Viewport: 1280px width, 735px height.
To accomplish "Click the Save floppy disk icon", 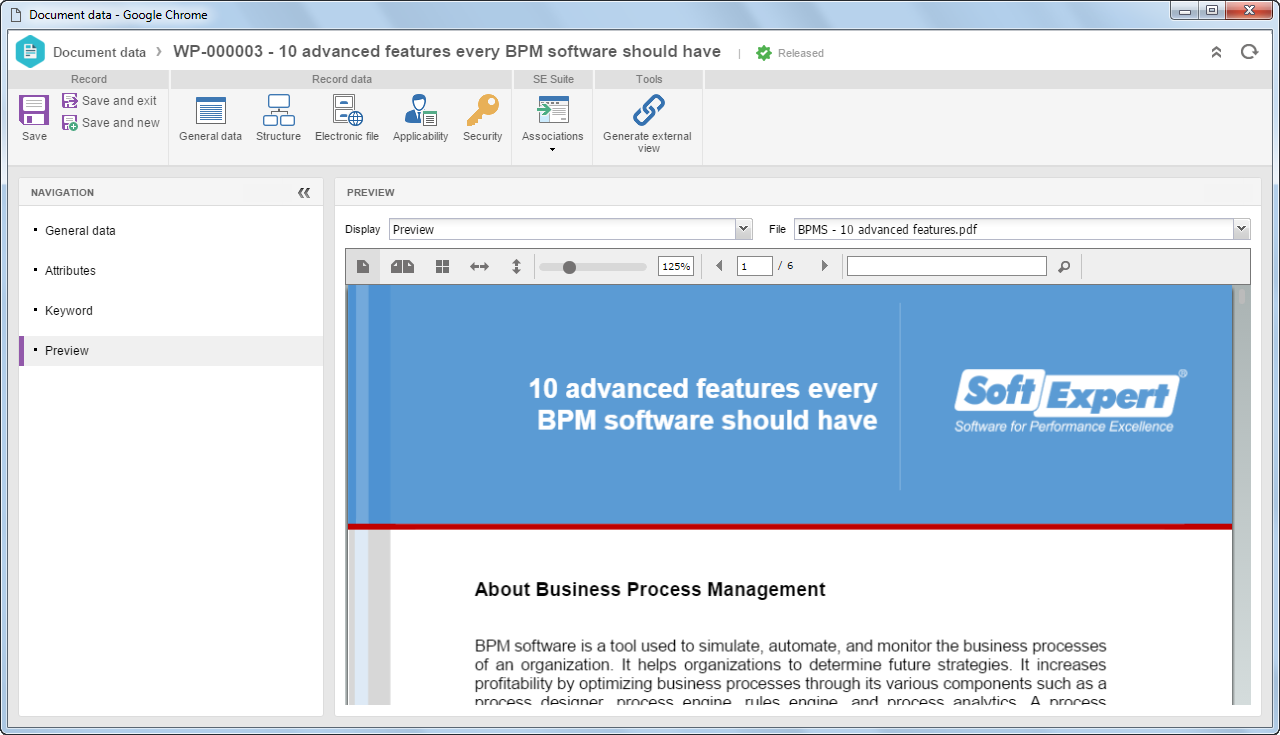I will point(34,110).
